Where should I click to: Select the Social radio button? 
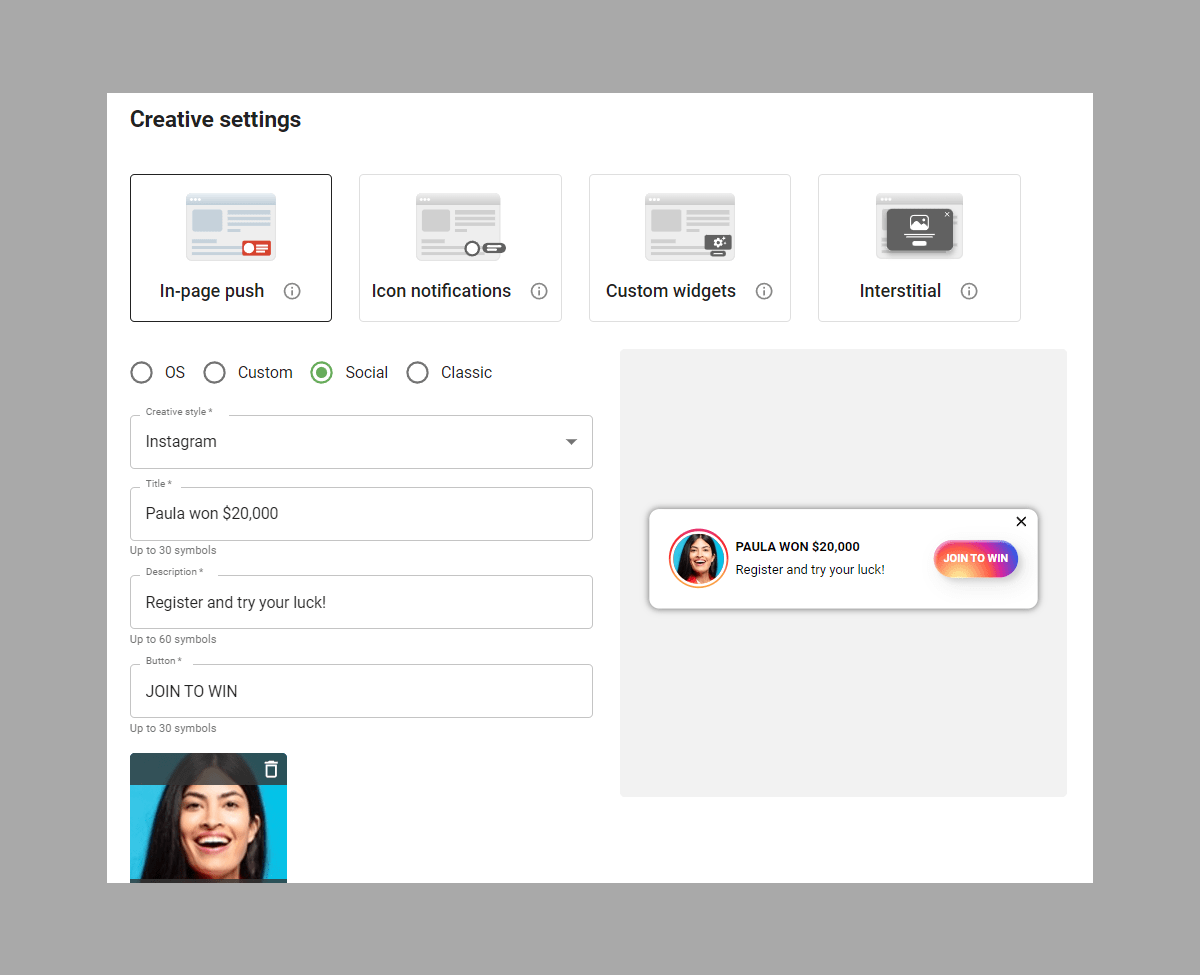tap(322, 373)
